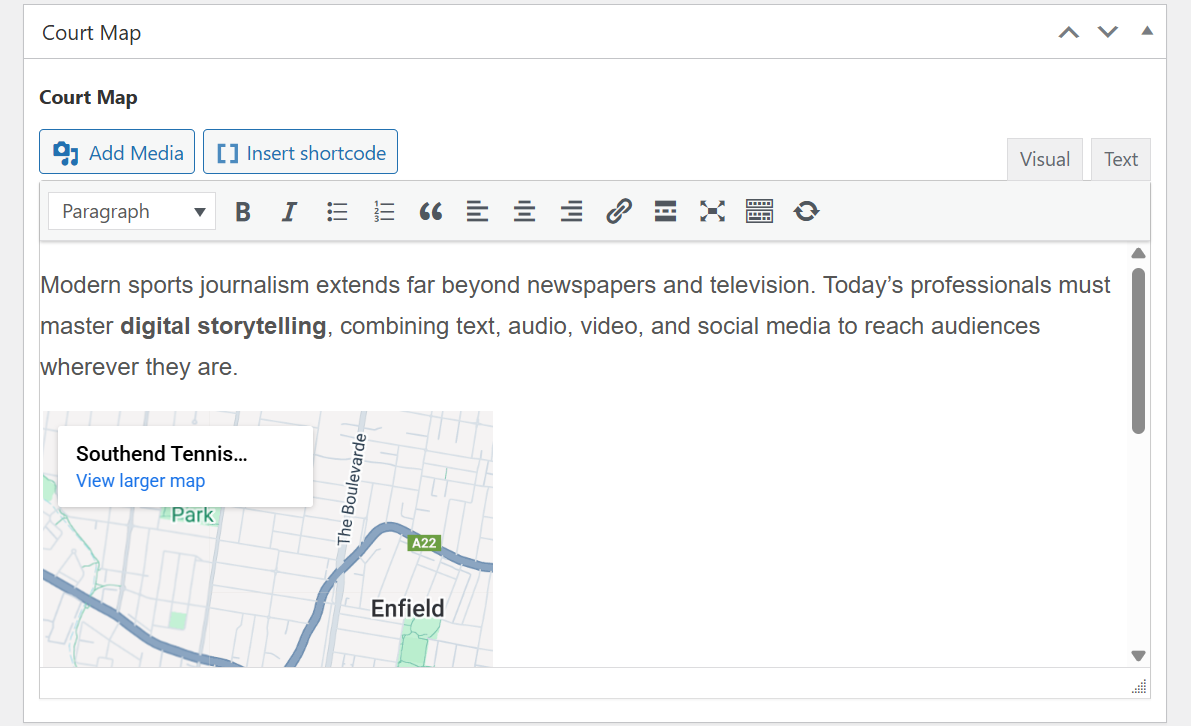1191x726 pixels.
Task: Click the Add Media button
Action: tap(118, 153)
